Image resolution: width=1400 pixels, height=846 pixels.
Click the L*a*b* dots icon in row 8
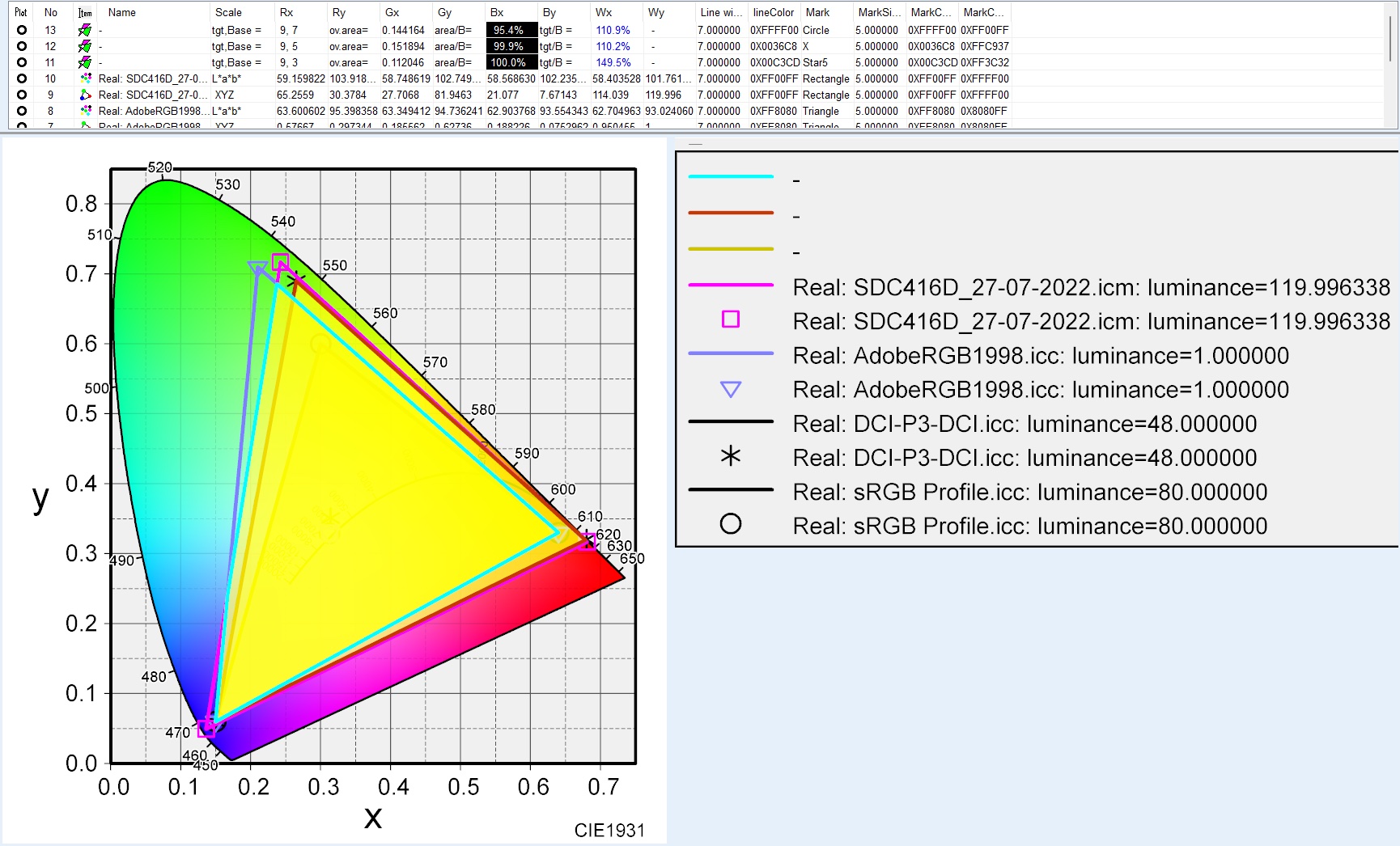click(x=86, y=111)
